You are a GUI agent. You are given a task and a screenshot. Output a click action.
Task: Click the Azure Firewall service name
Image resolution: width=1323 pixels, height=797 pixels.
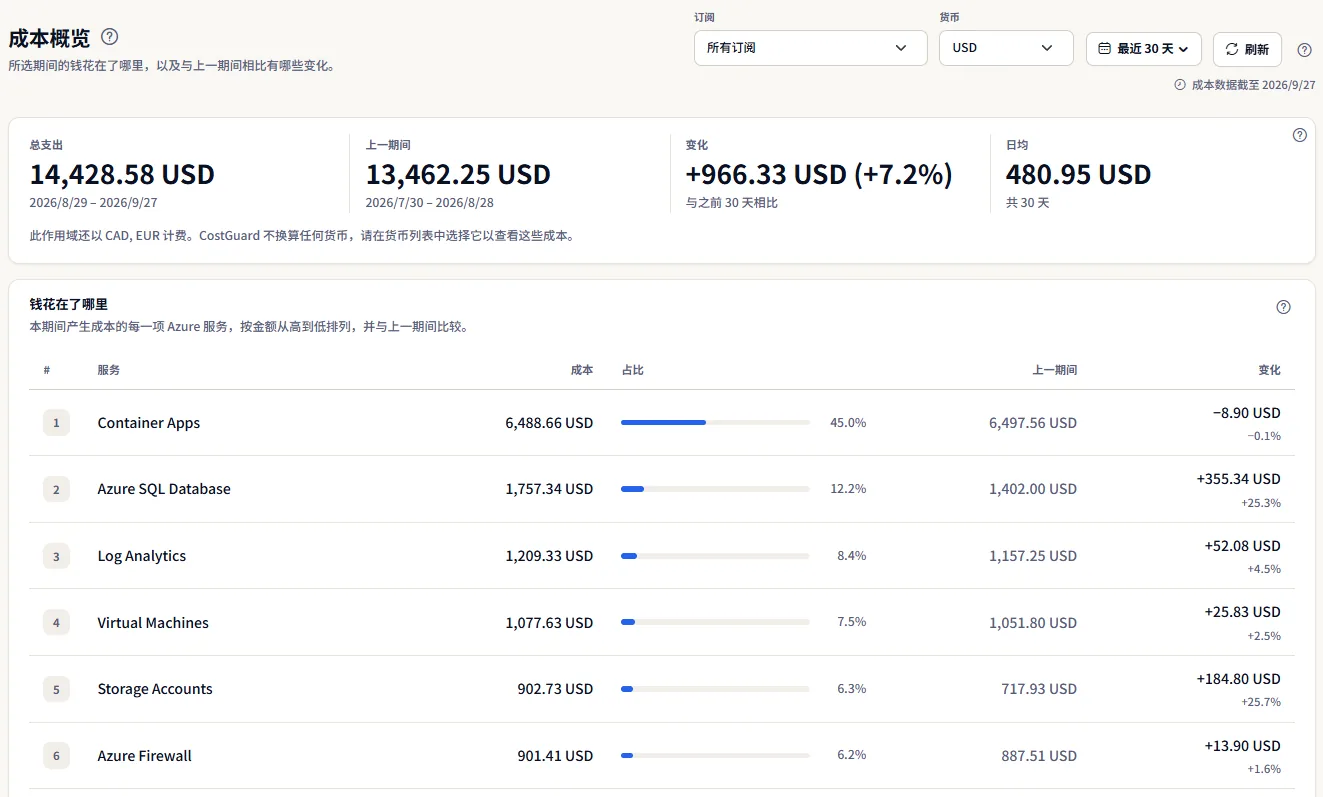[145, 756]
